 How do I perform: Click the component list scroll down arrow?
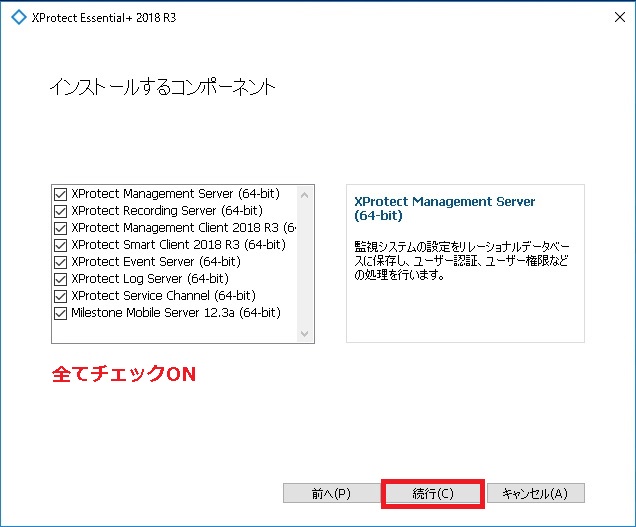305,334
